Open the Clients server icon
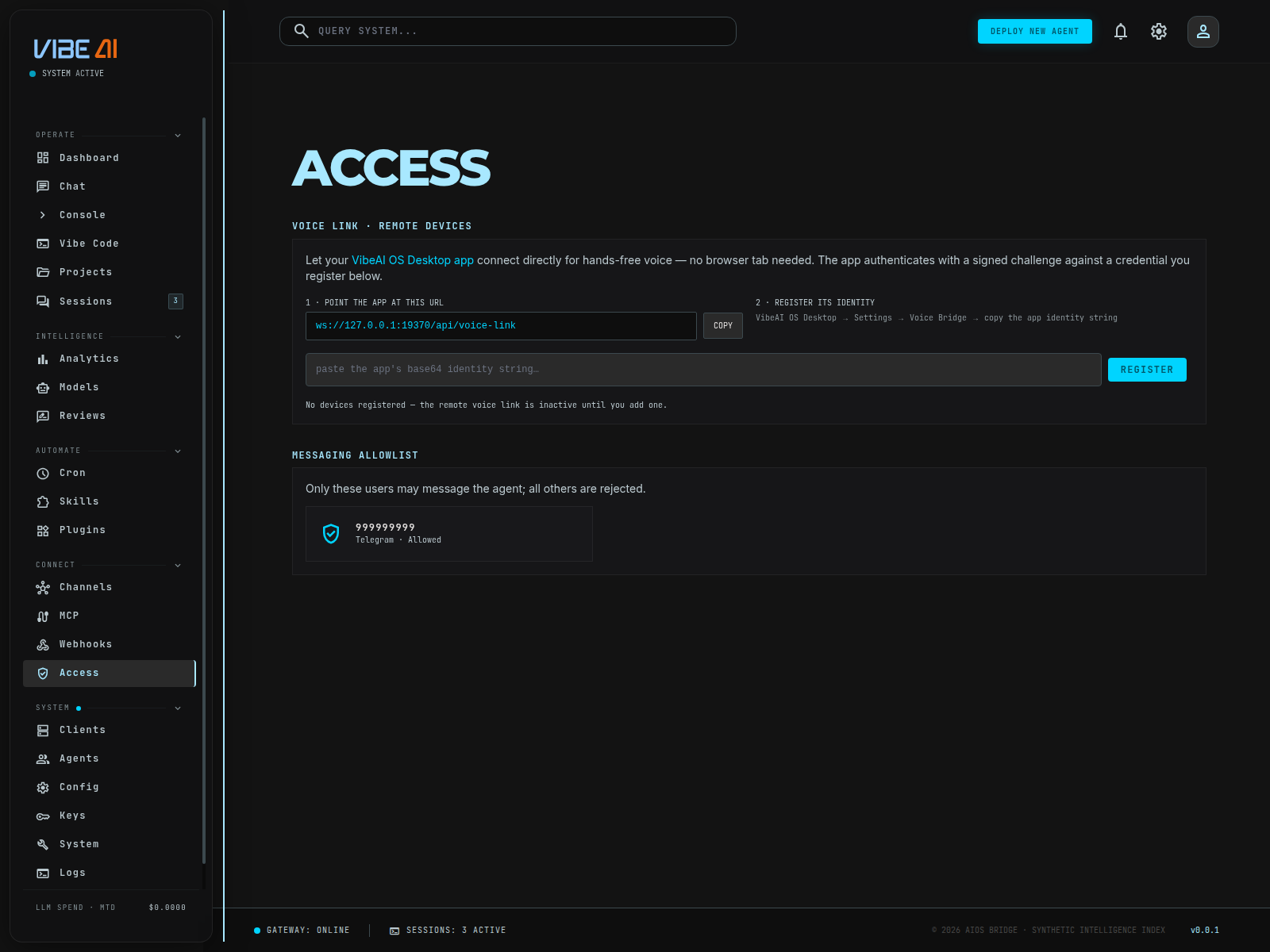Viewport: 1270px width, 952px height. tap(43, 730)
